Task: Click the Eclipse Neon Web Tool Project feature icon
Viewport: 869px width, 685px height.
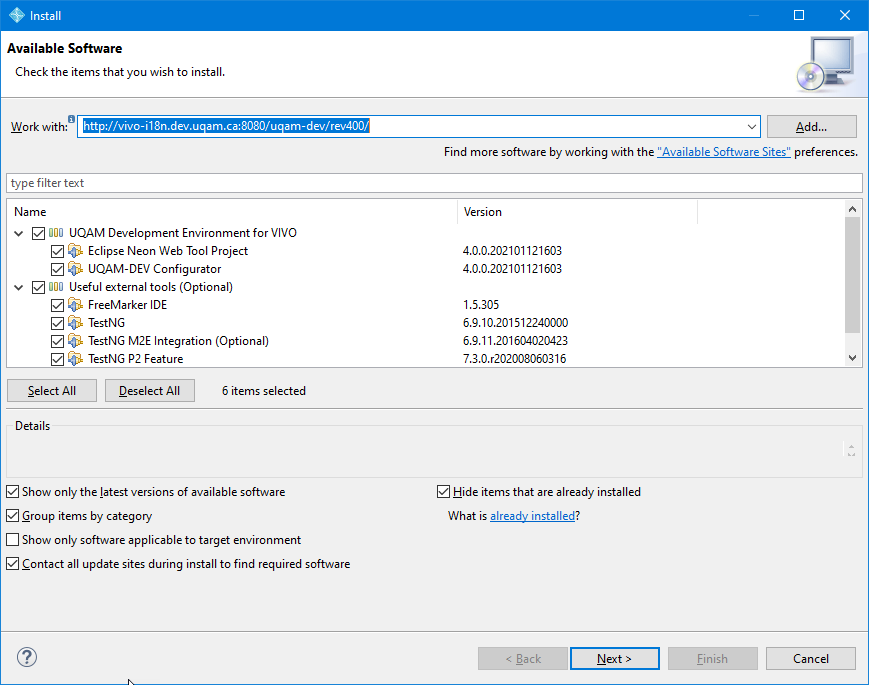Action: pos(75,251)
